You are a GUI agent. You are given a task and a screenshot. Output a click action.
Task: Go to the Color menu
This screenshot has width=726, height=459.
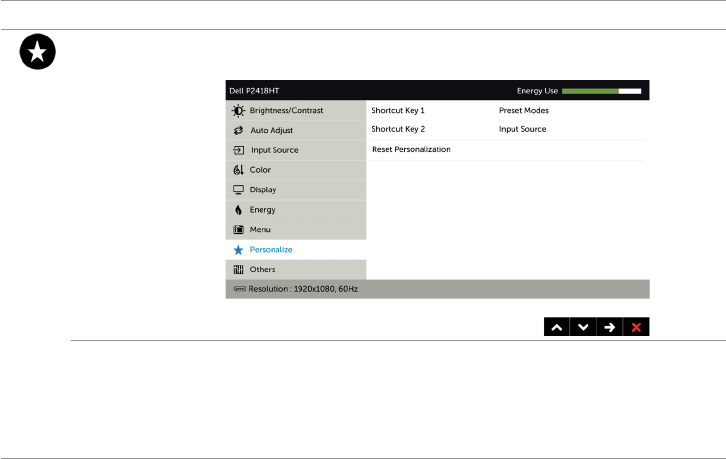pyautogui.click(x=296, y=170)
